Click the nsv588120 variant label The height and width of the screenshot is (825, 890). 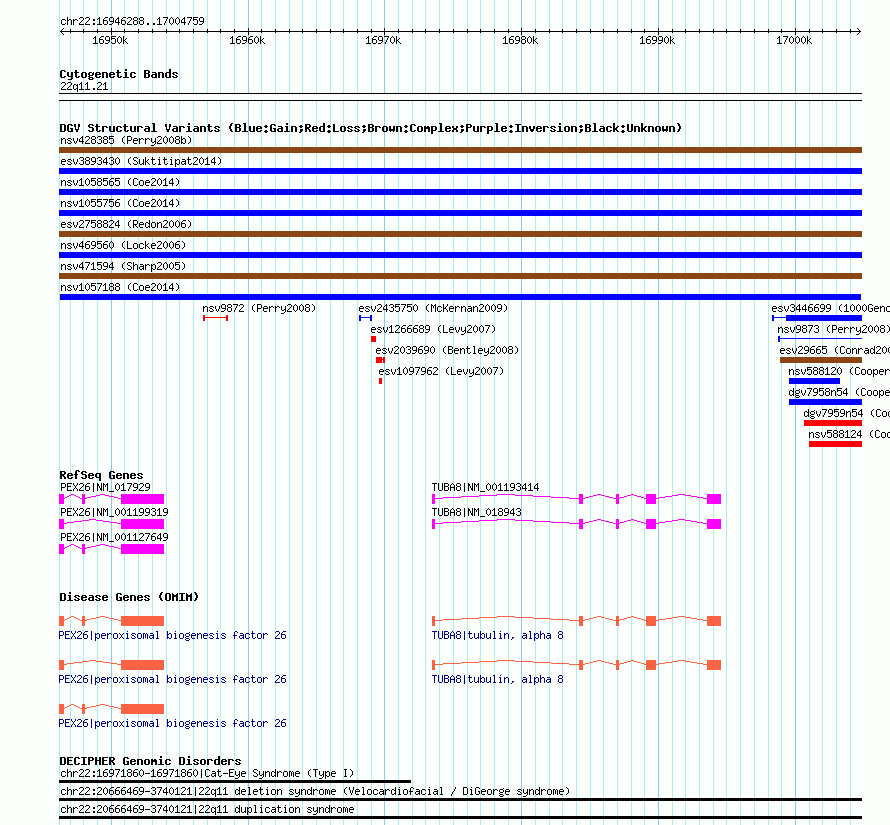click(x=839, y=371)
